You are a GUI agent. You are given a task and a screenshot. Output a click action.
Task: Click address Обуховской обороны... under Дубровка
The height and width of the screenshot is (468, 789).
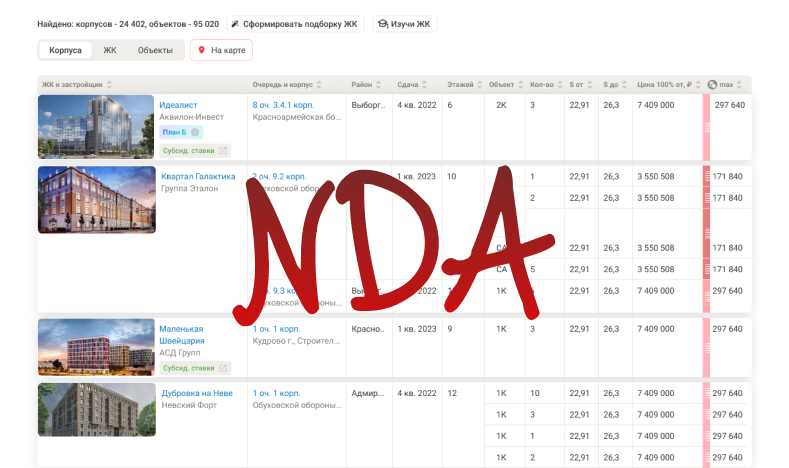click(297, 405)
